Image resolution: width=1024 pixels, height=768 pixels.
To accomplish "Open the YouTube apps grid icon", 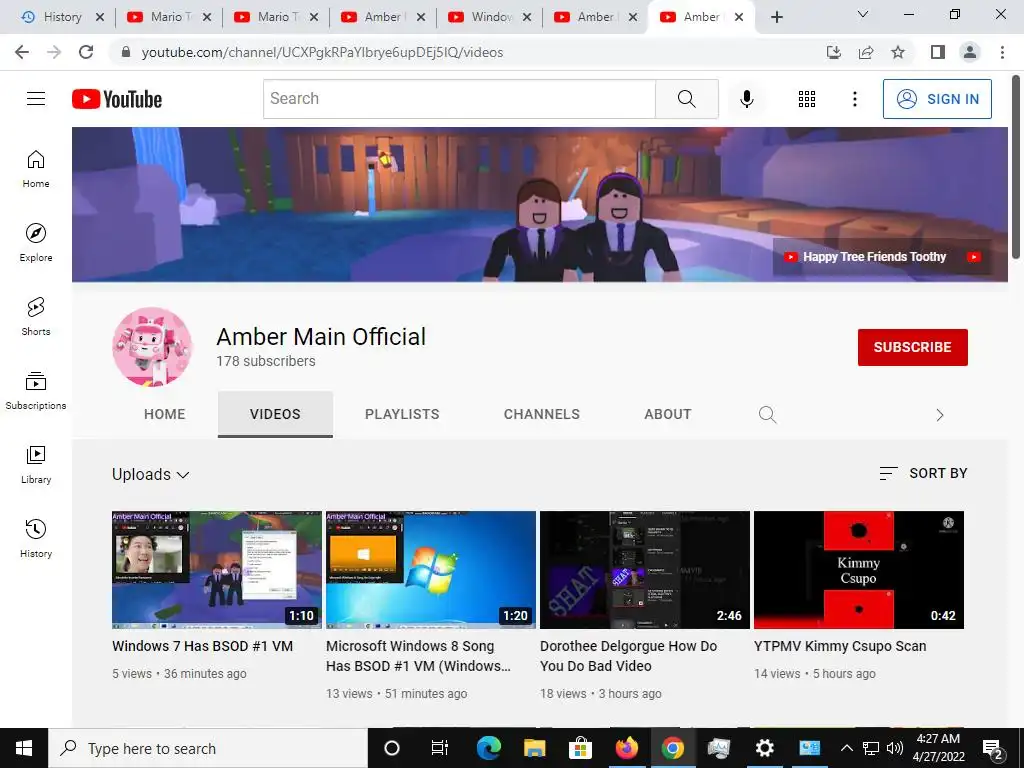I will pos(807,99).
